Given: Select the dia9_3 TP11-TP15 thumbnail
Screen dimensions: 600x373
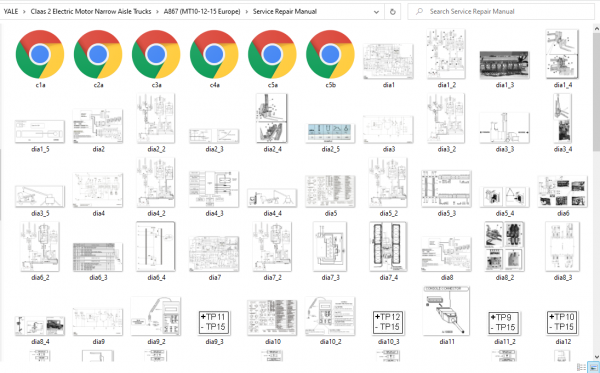Looking at the screenshot, I should pos(214,323).
